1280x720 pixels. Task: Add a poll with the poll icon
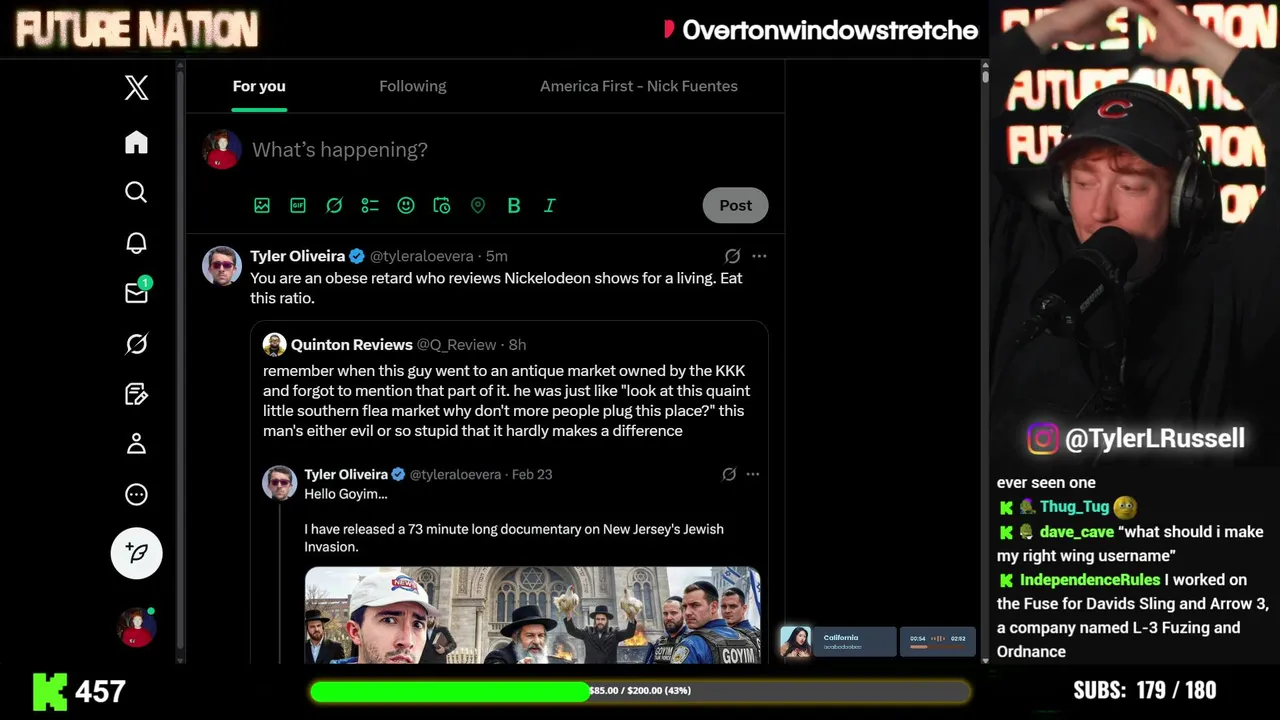pos(370,205)
